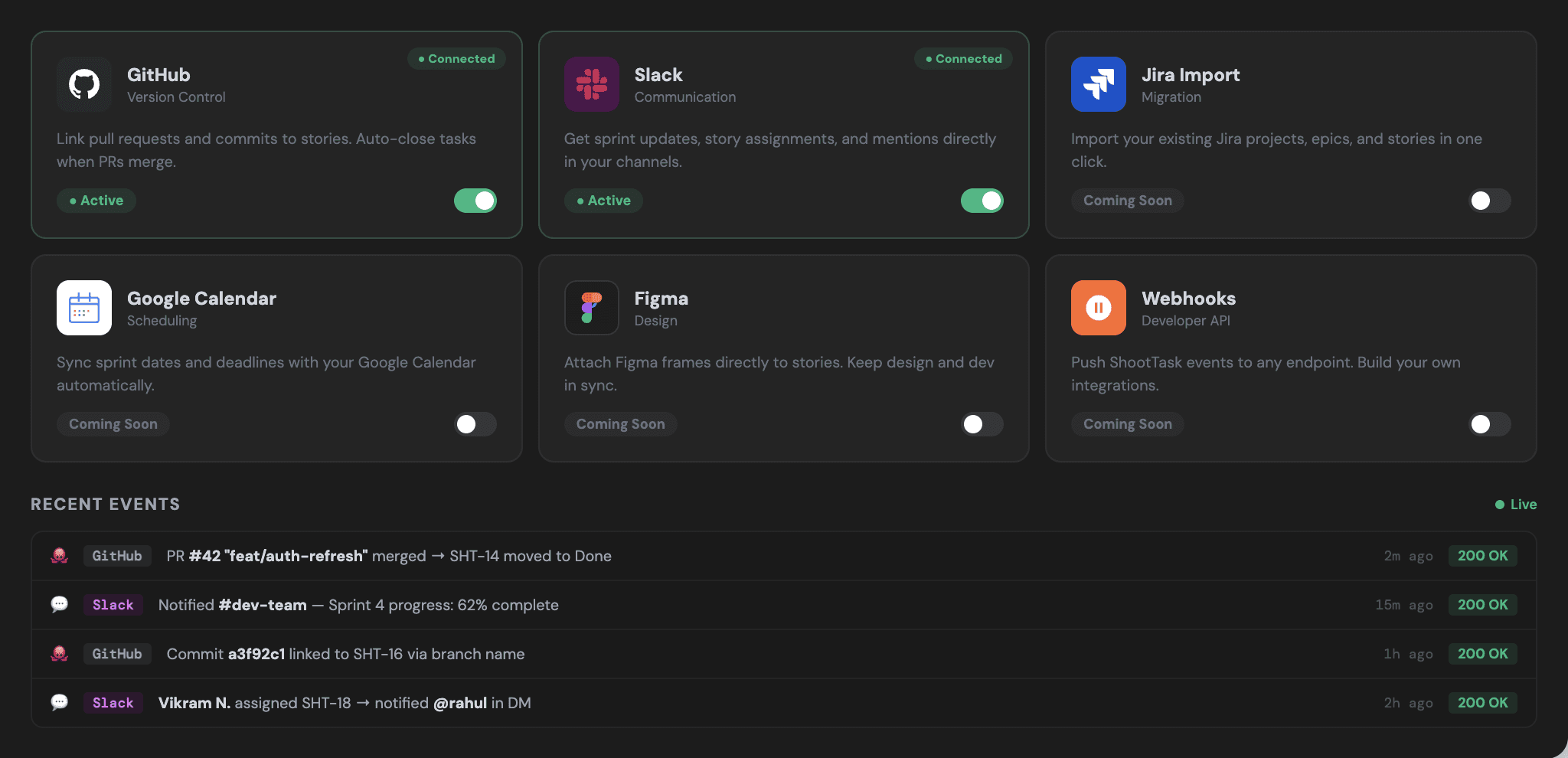Switch on the Google Calendar toggle

point(475,424)
